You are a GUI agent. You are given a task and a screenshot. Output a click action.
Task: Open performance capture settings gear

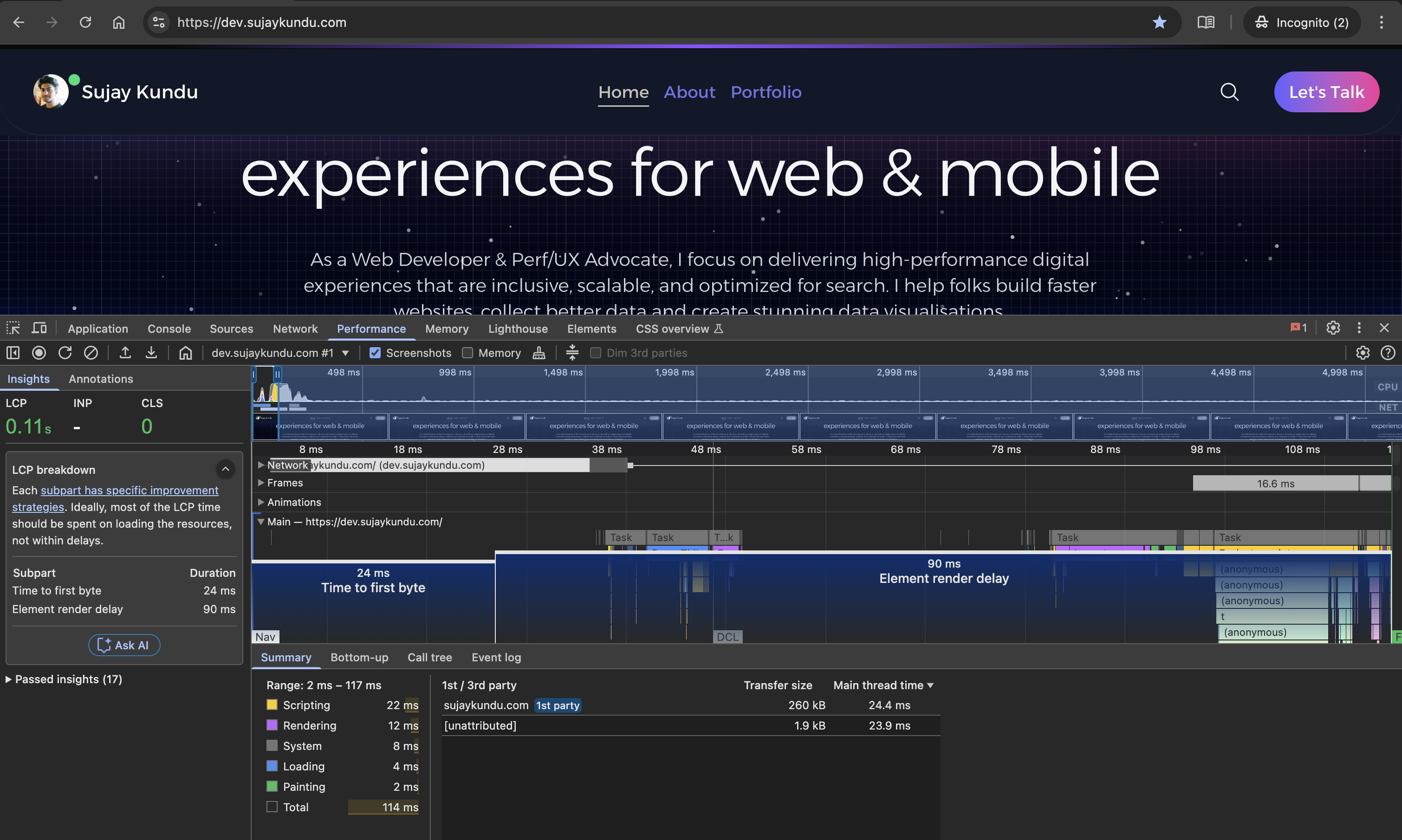click(x=1363, y=353)
